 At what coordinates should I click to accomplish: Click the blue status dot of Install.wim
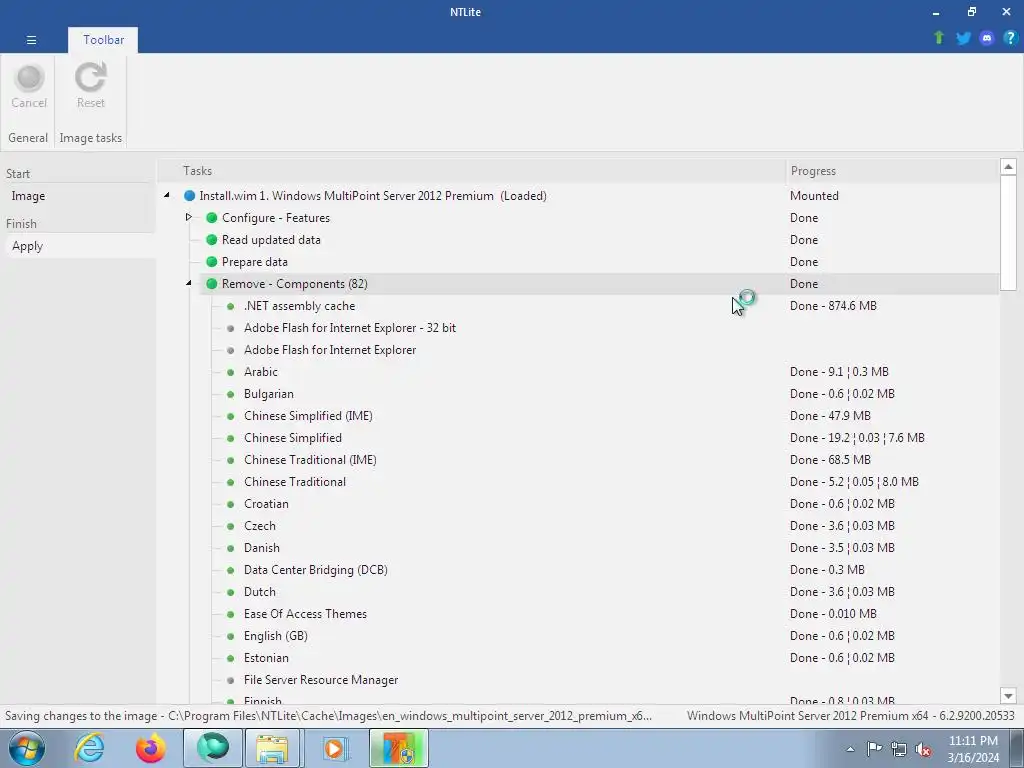(189, 196)
